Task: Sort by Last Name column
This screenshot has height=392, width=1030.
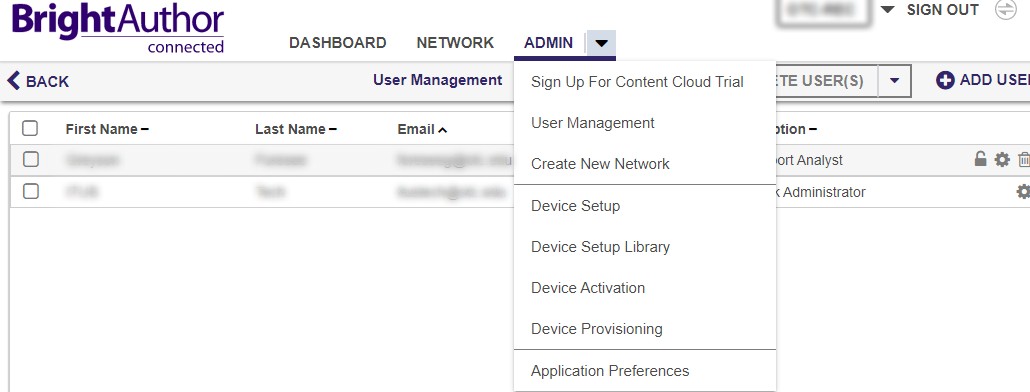Action: (296, 129)
